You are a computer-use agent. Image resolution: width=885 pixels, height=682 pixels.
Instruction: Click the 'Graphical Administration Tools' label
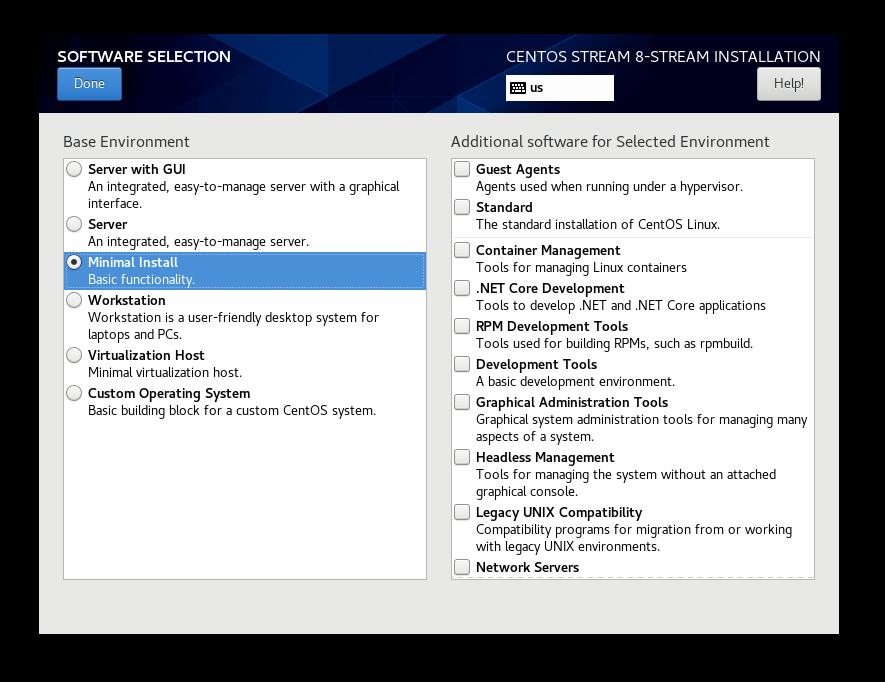(572, 403)
